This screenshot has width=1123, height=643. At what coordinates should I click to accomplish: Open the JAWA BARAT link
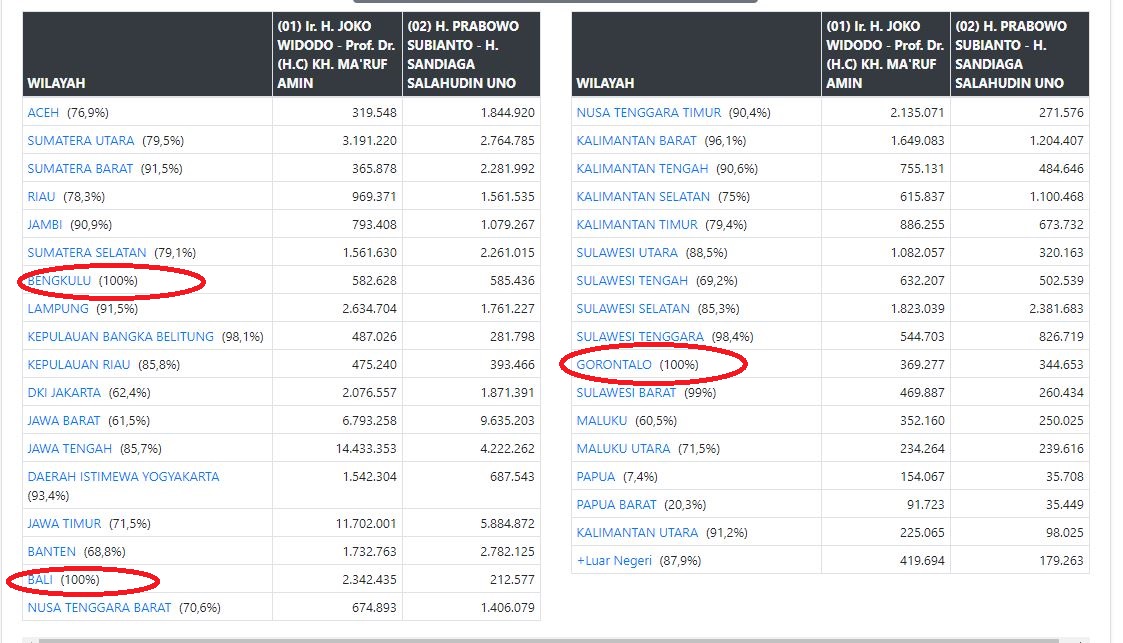(x=64, y=421)
